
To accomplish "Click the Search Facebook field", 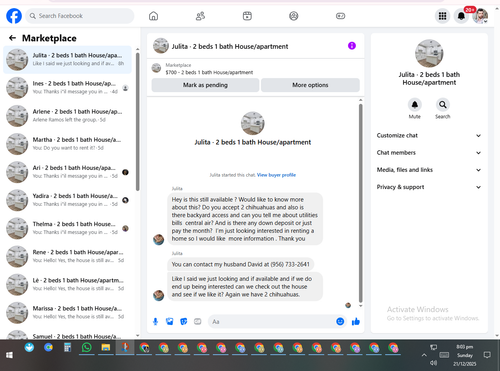I will click(80, 16).
